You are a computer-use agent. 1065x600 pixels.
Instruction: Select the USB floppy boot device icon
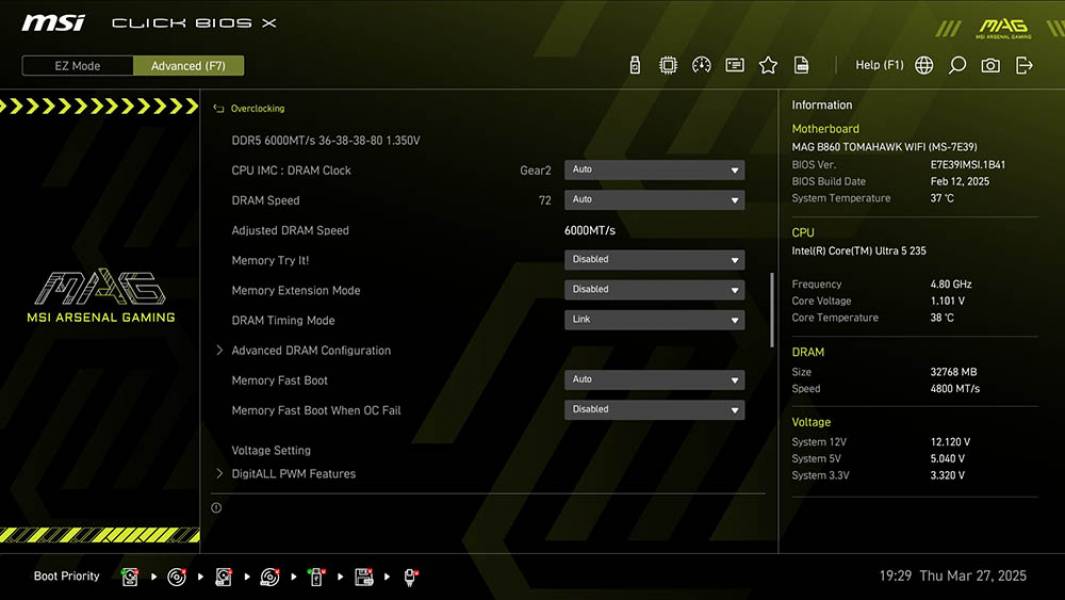tap(363, 577)
